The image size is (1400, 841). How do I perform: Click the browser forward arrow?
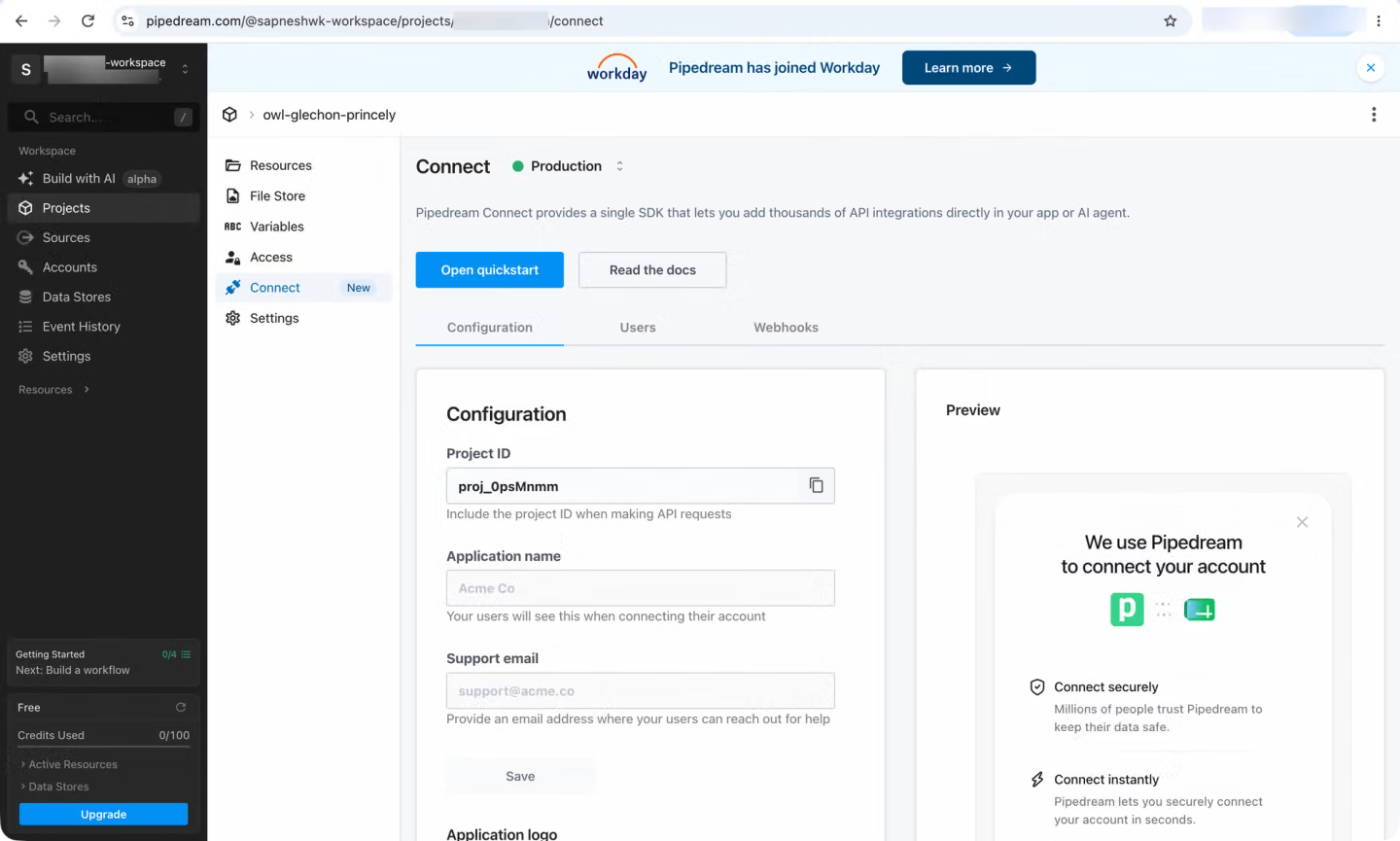tap(54, 20)
